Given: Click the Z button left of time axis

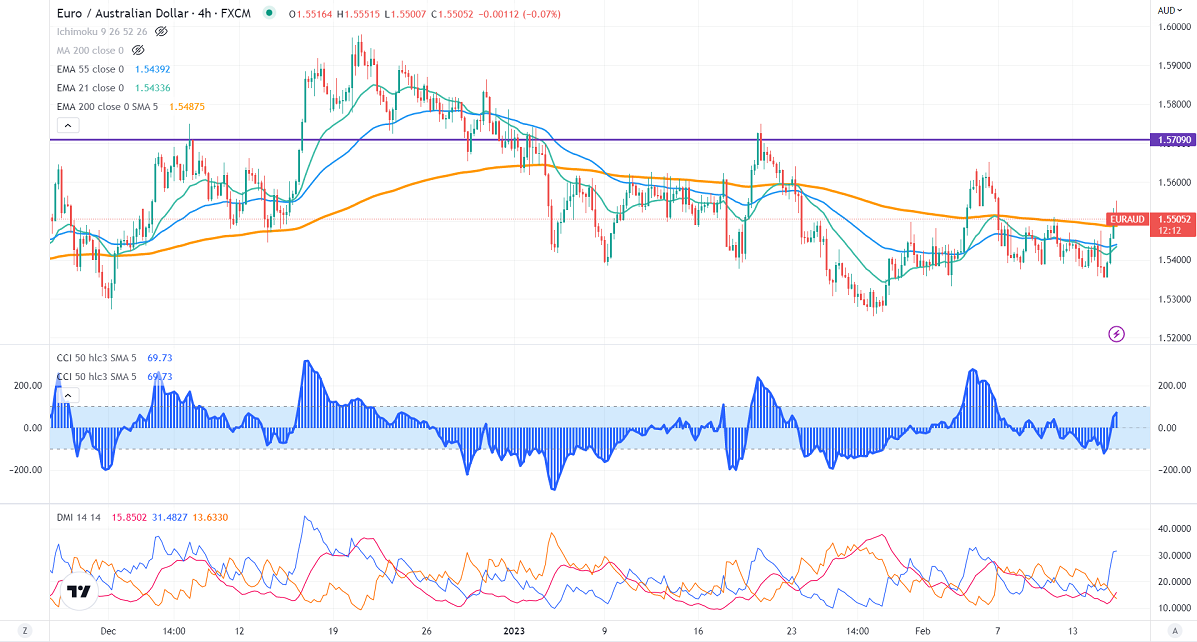Looking at the screenshot, I should (x=24, y=631).
